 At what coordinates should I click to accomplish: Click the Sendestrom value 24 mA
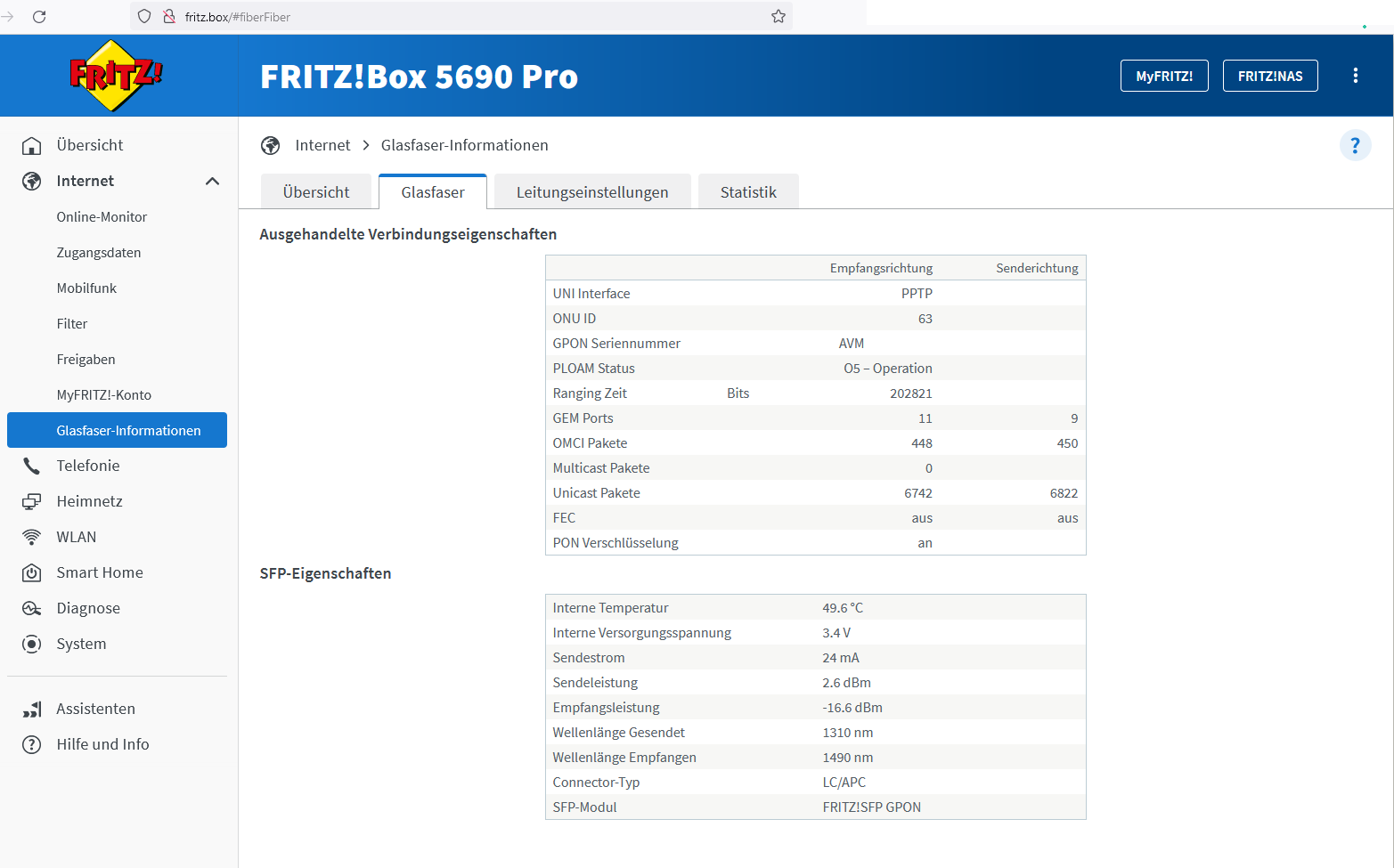tap(841, 658)
